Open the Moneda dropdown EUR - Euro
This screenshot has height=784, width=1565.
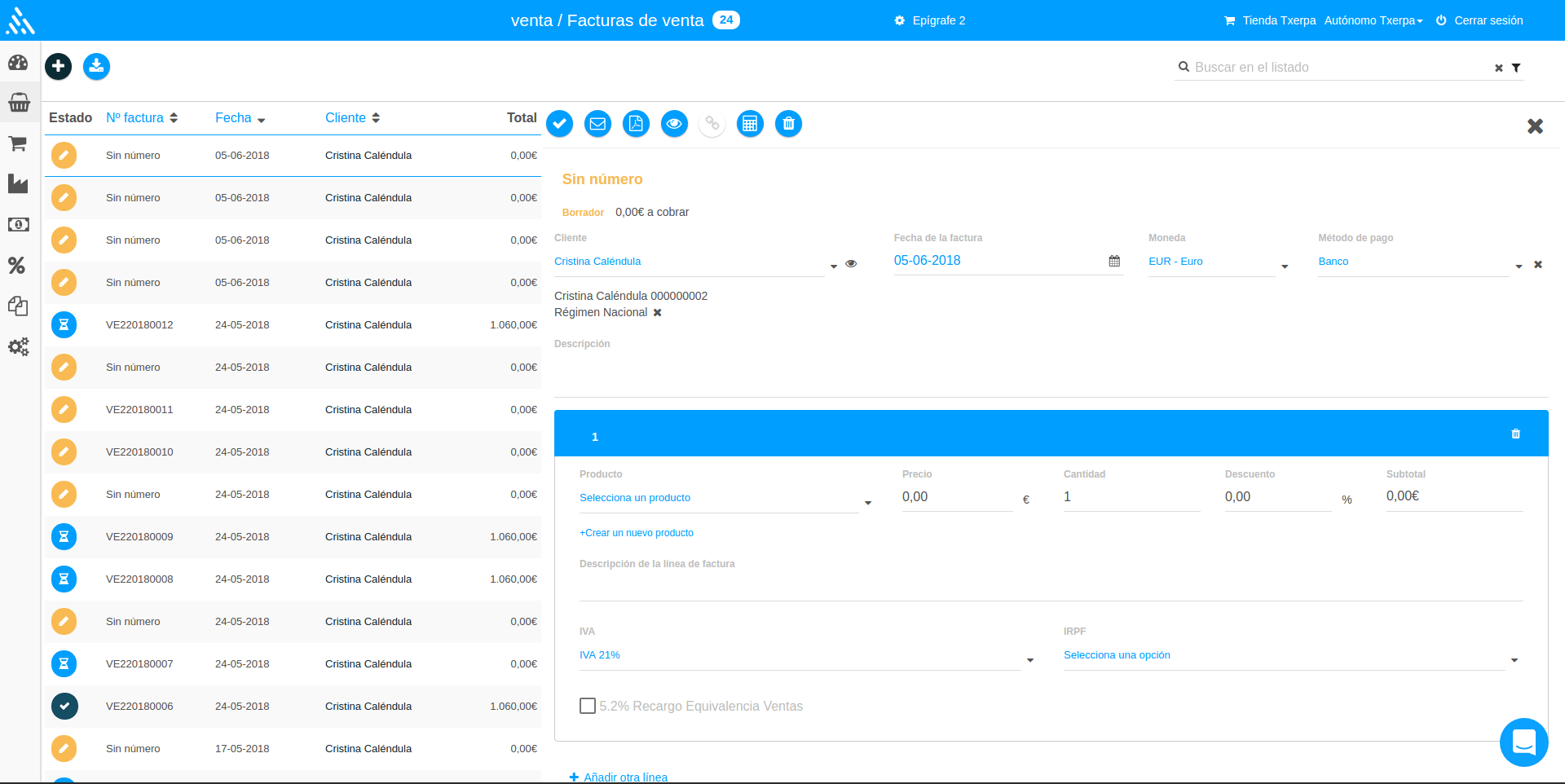[x=1219, y=262]
